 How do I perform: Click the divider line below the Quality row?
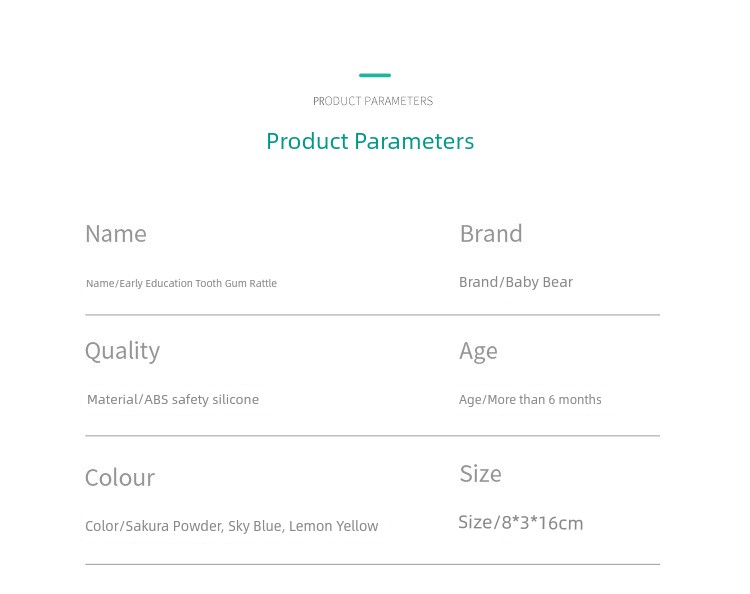point(373,435)
